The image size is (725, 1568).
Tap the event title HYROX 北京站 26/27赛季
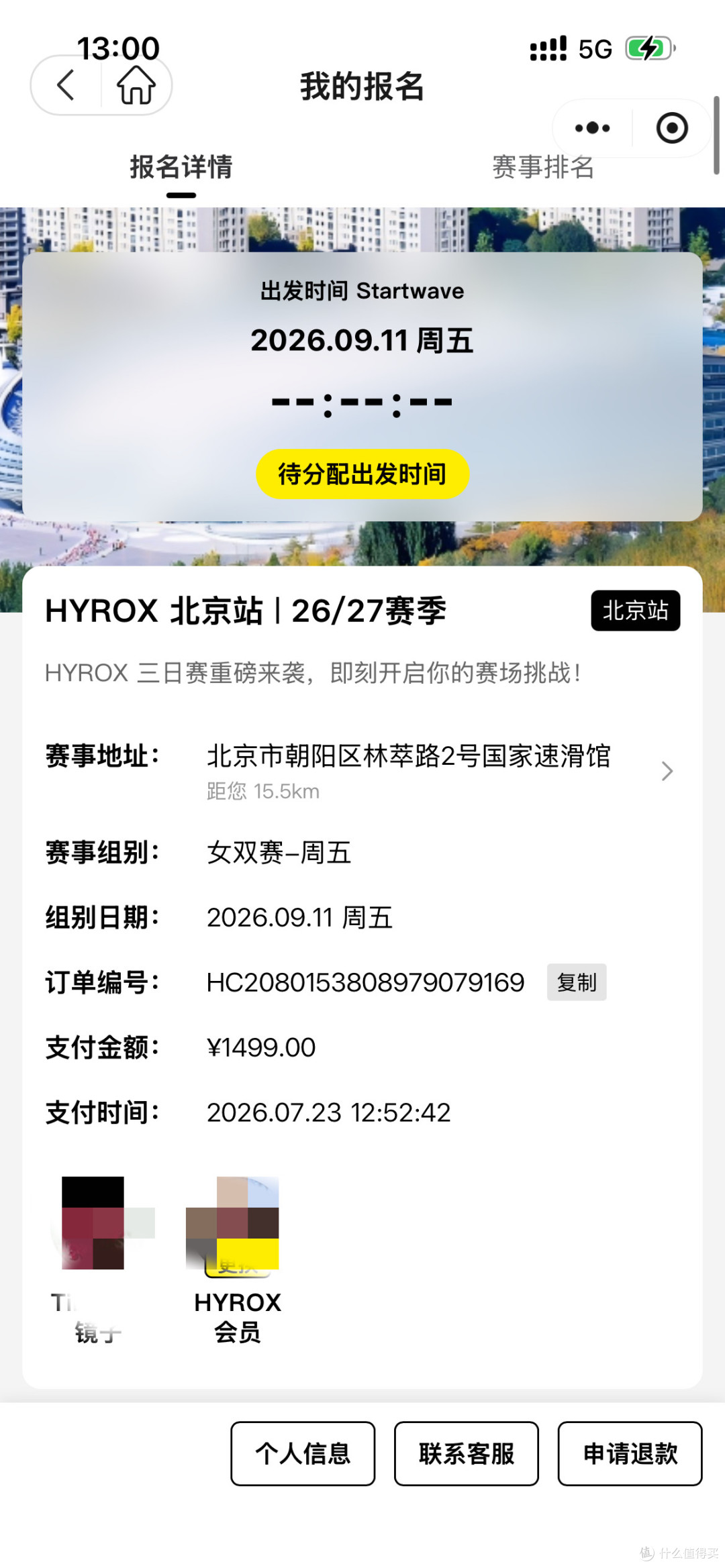click(246, 611)
